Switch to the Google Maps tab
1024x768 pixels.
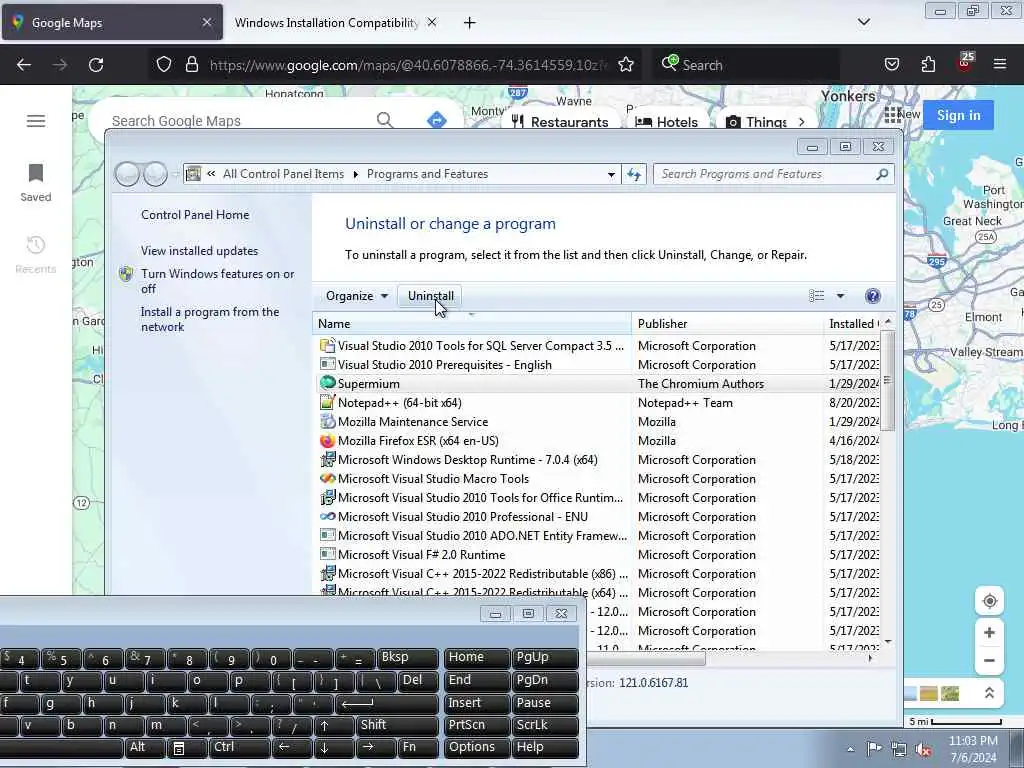[x=112, y=22]
